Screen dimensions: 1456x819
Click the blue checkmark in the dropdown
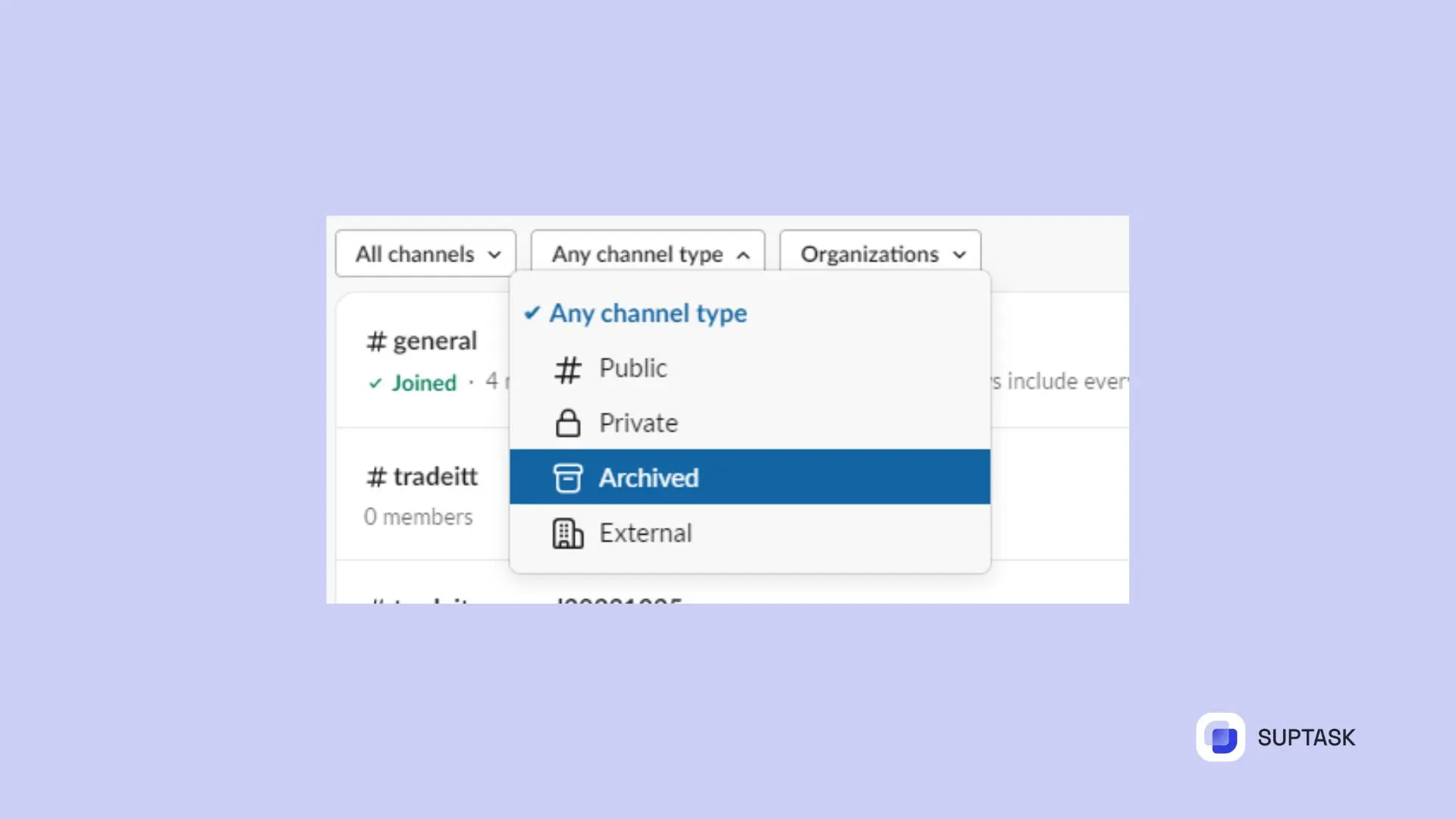click(532, 312)
